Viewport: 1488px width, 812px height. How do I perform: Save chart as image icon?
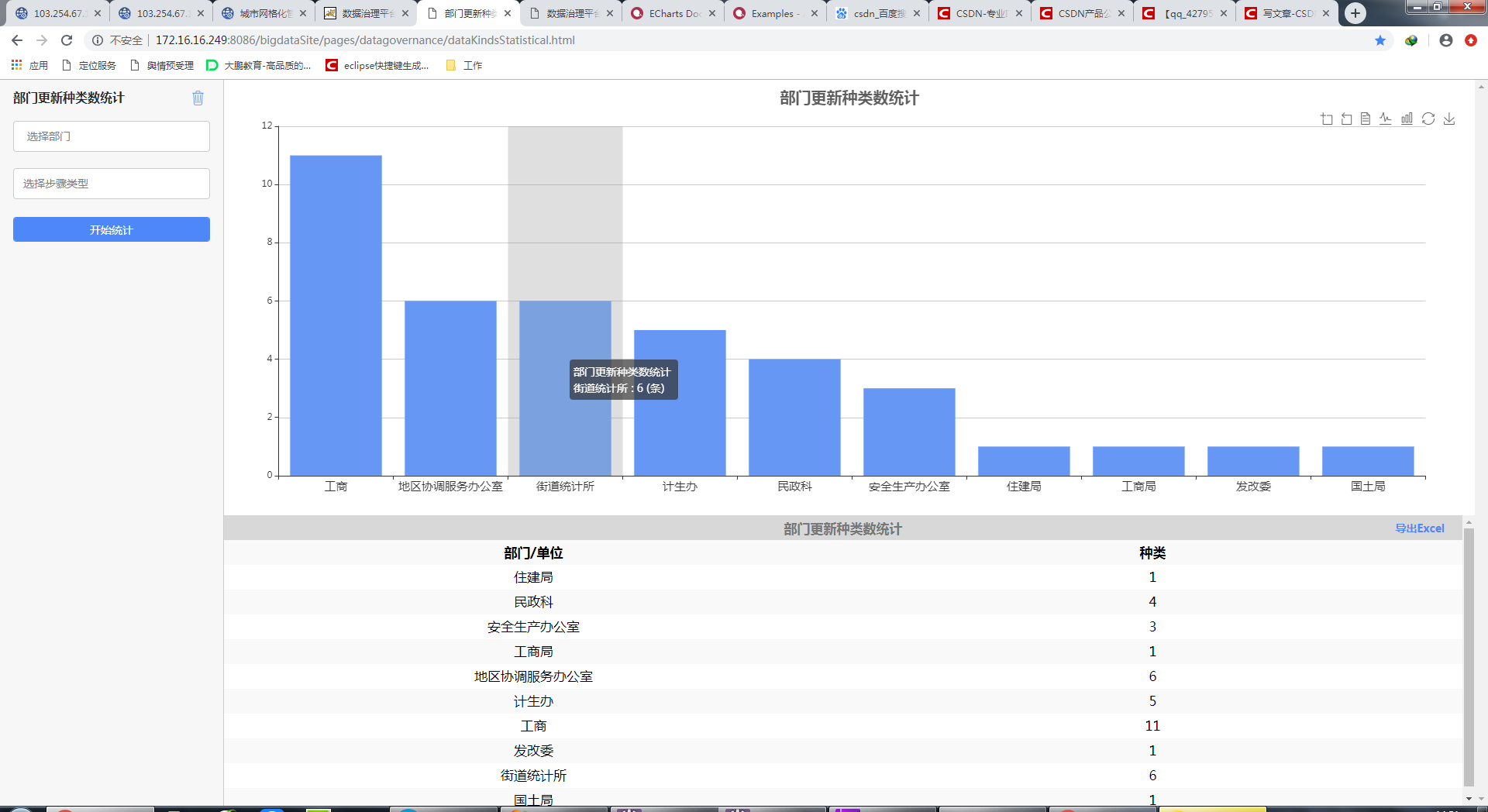coord(1449,119)
